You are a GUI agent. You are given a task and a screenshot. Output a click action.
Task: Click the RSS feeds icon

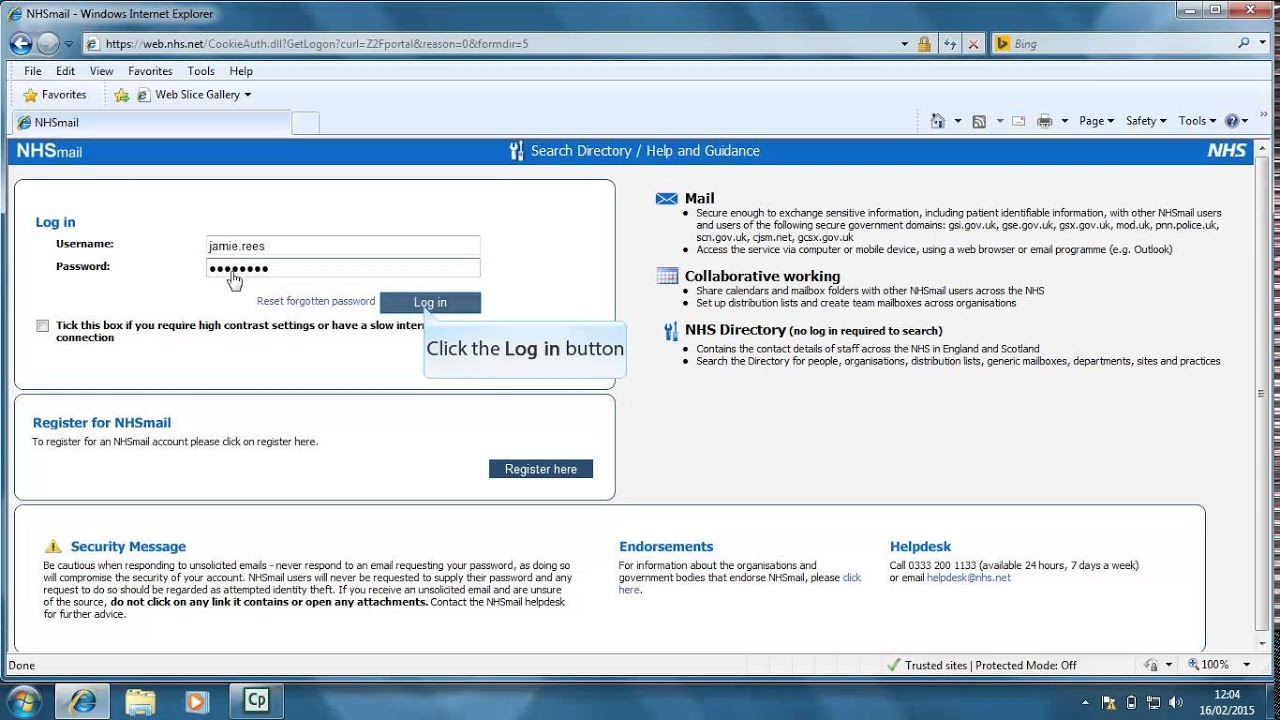(x=979, y=121)
